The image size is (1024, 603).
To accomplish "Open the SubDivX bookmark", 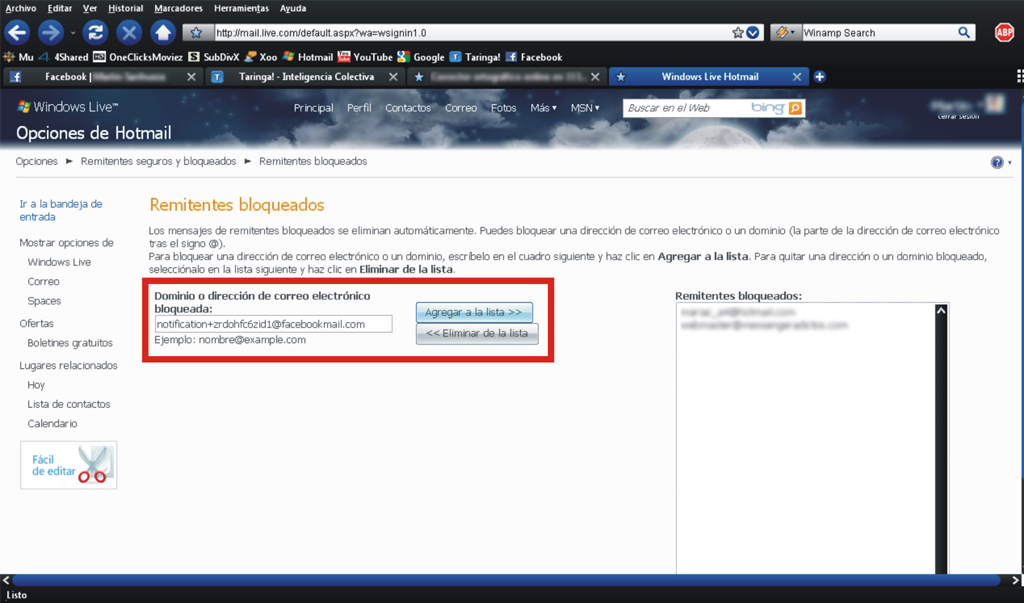I will pos(214,57).
